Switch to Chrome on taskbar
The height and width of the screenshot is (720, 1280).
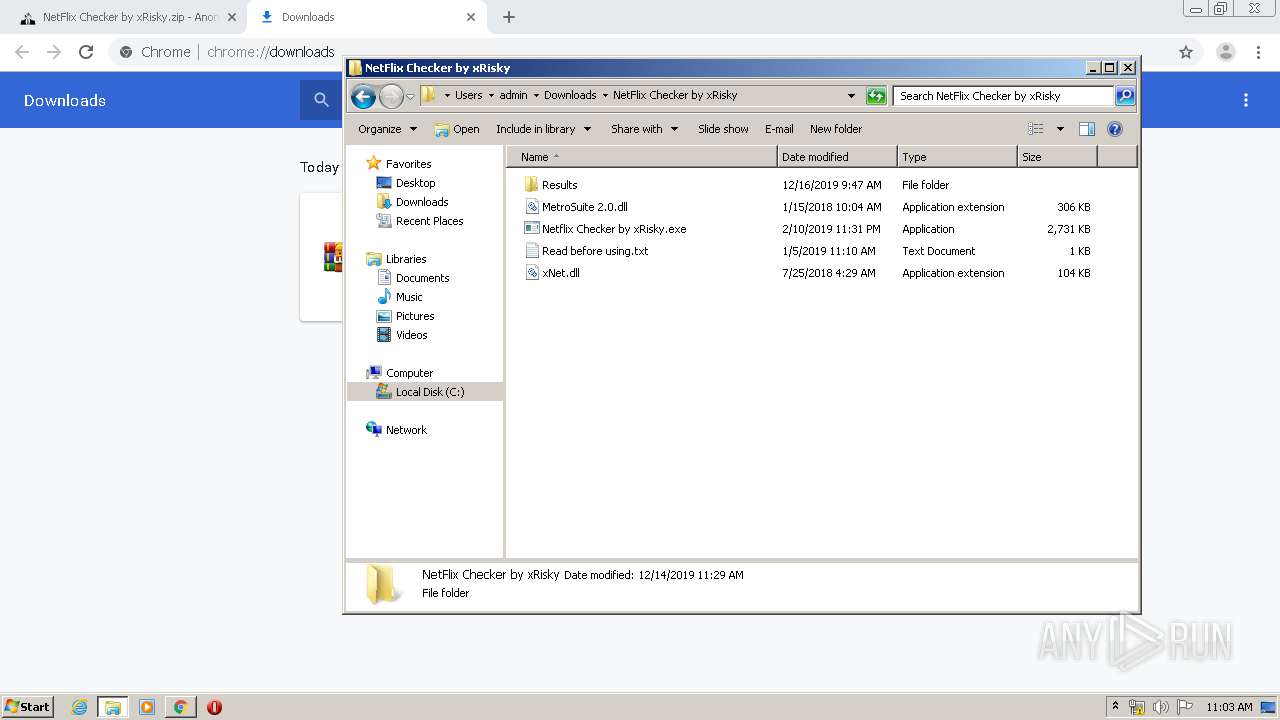pos(180,707)
